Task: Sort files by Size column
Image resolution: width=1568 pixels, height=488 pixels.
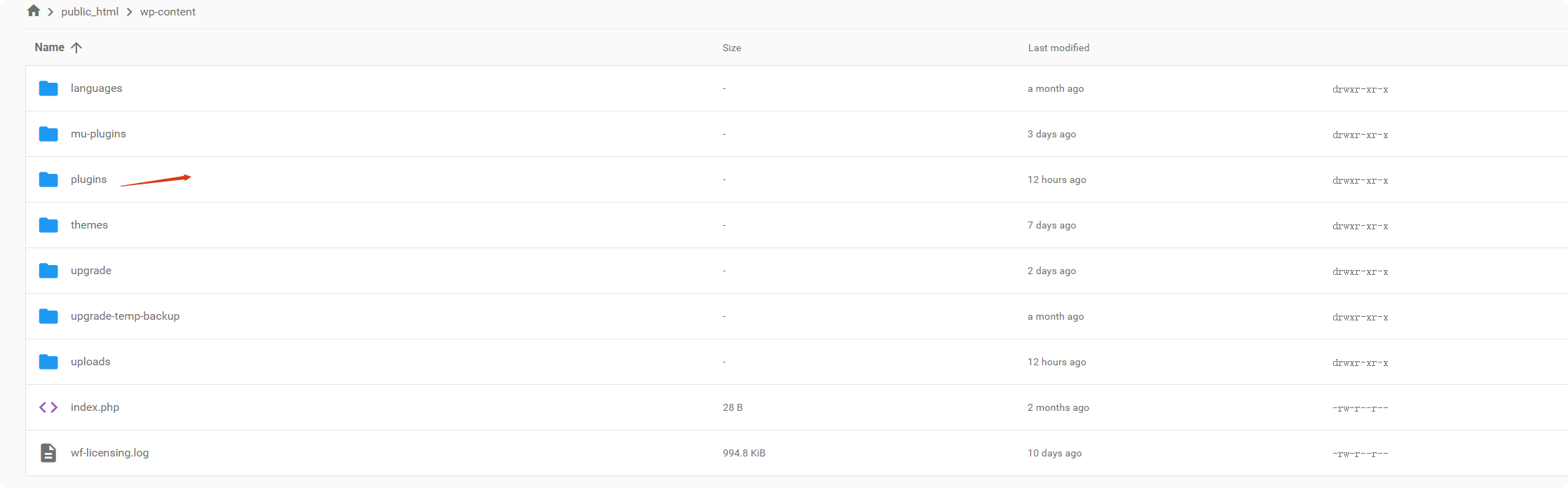Action: (x=732, y=48)
